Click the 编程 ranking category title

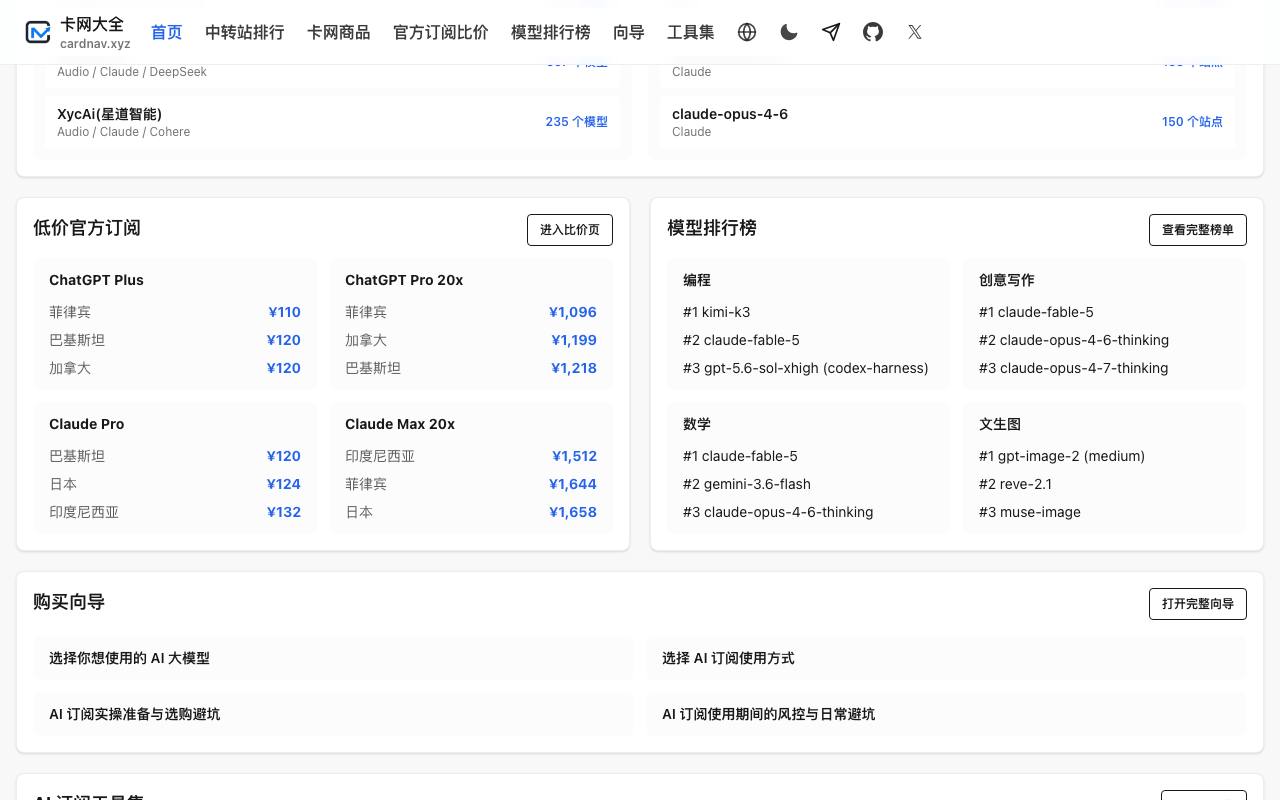pyautogui.click(x=697, y=280)
